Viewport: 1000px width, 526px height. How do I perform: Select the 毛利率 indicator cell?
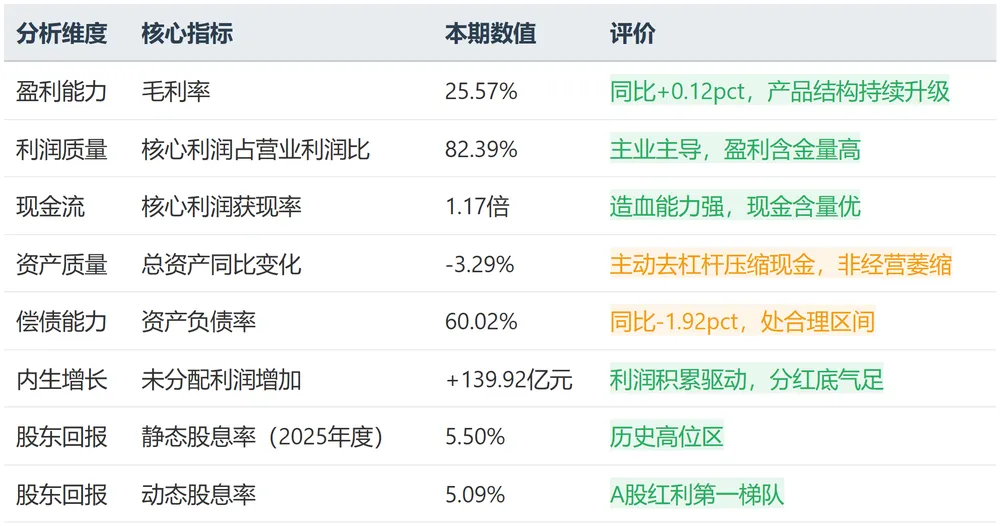coord(176,91)
